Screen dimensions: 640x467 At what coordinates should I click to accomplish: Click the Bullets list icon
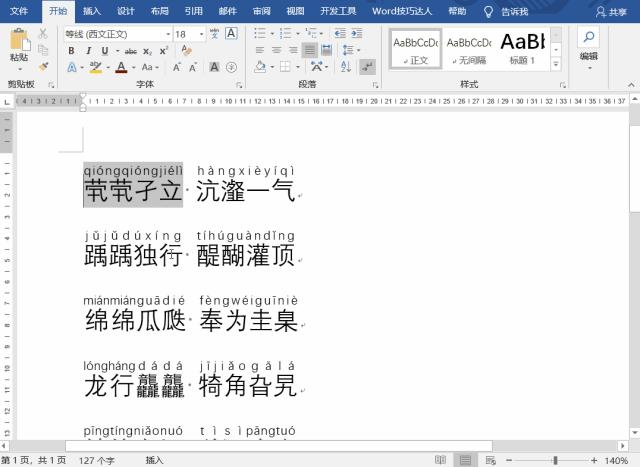[260, 33]
